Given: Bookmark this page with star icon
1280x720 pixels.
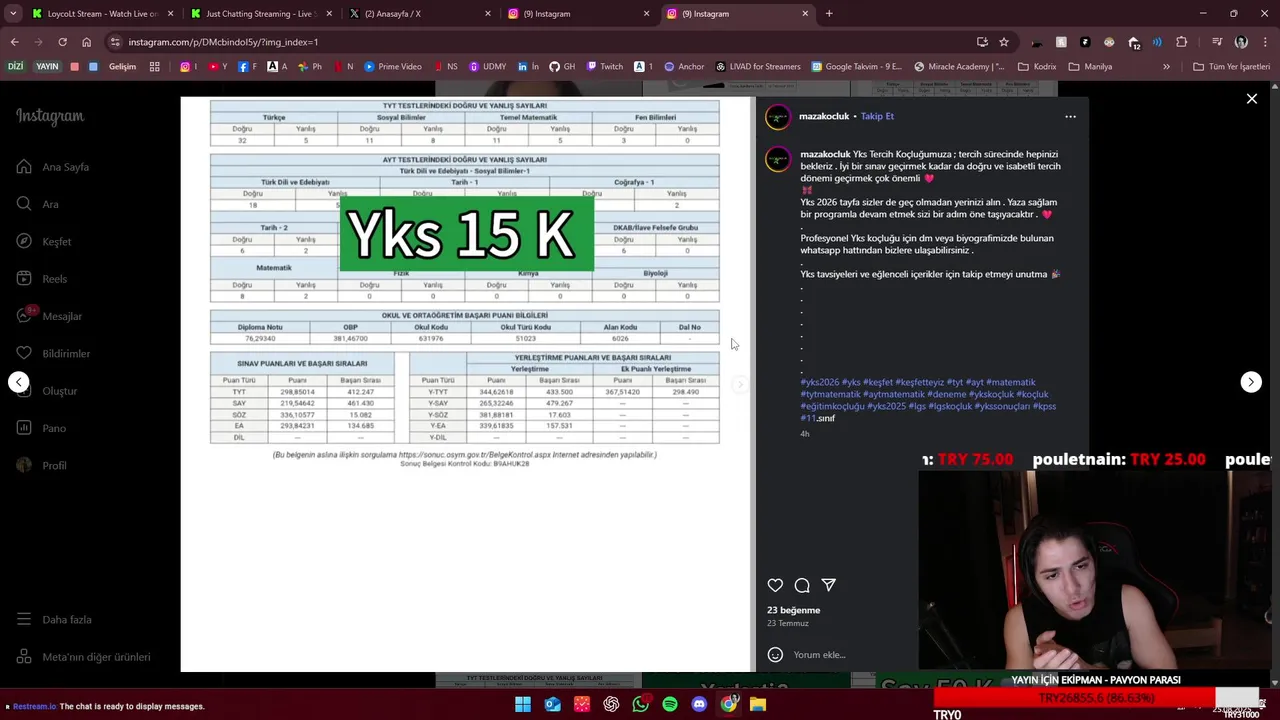Looking at the screenshot, I should tap(1004, 42).
